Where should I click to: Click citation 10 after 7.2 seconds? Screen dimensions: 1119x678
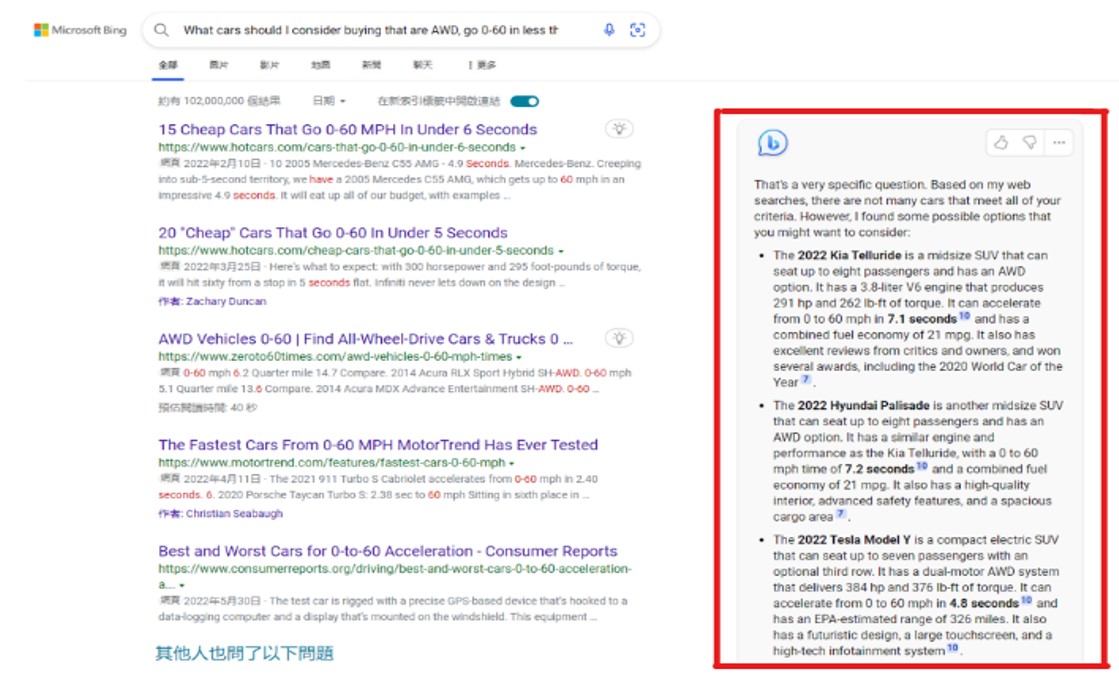tap(921, 466)
